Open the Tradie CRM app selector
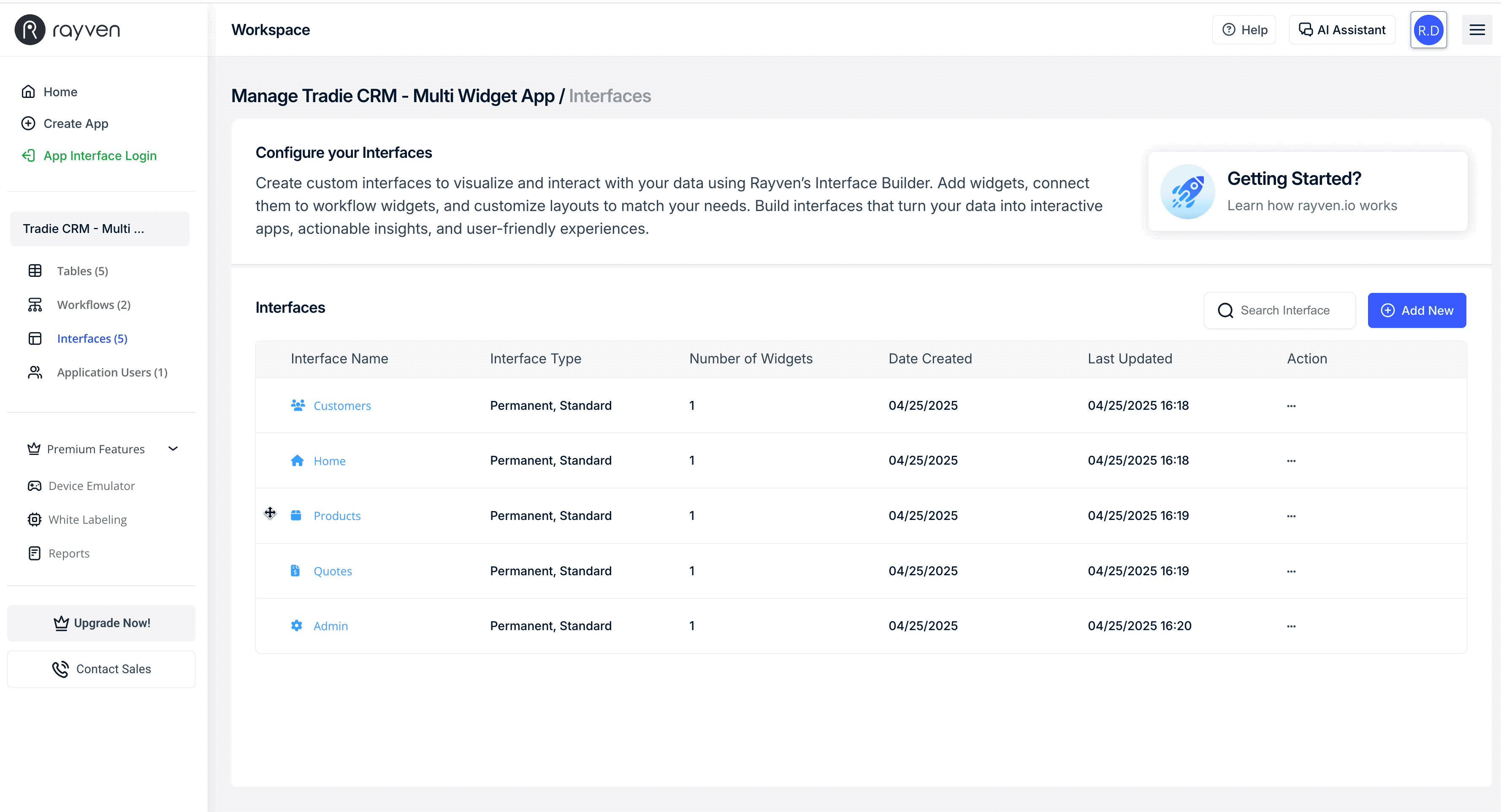1501x812 pixels. click(100, 228)
